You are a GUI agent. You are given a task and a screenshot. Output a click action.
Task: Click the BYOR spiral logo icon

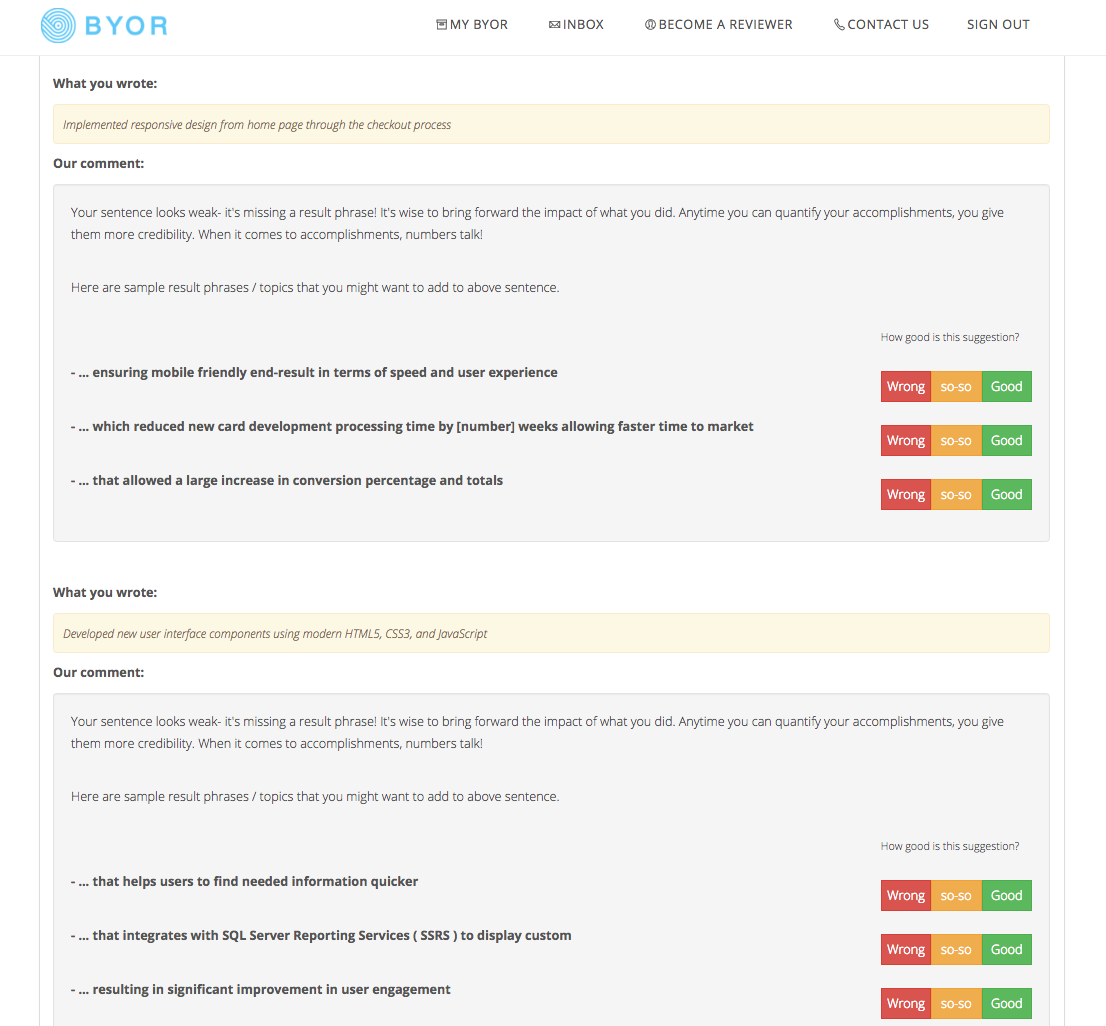point(58,25)
